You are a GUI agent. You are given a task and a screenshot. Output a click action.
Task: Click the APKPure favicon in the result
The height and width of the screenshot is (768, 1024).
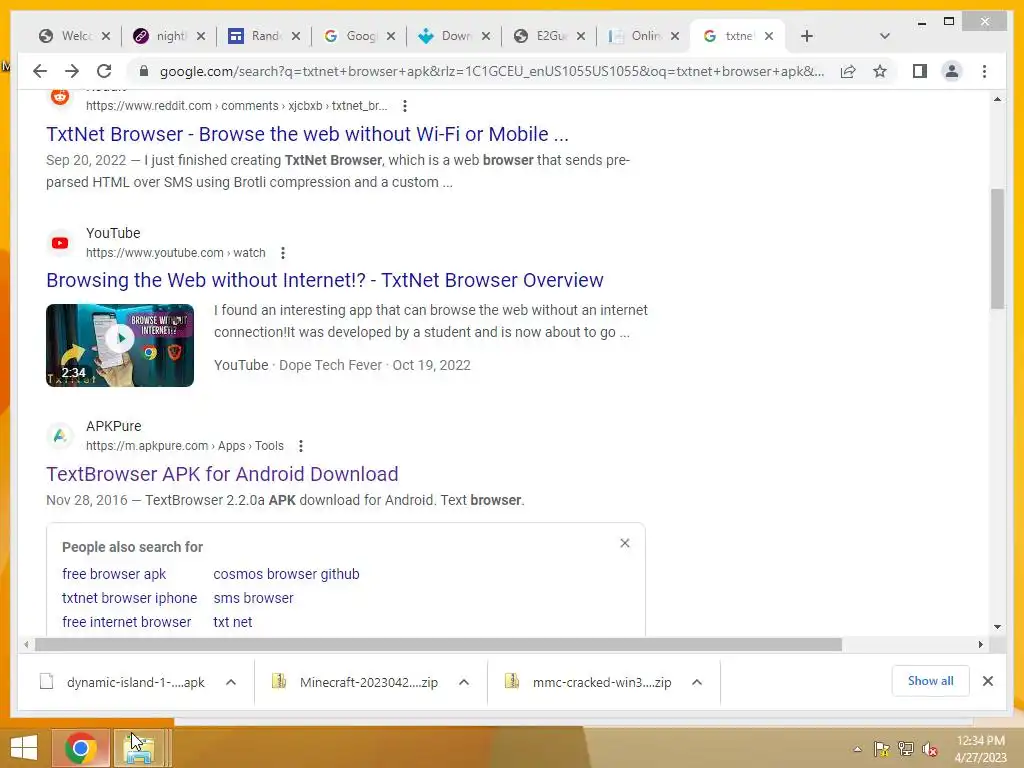(60, 436)
